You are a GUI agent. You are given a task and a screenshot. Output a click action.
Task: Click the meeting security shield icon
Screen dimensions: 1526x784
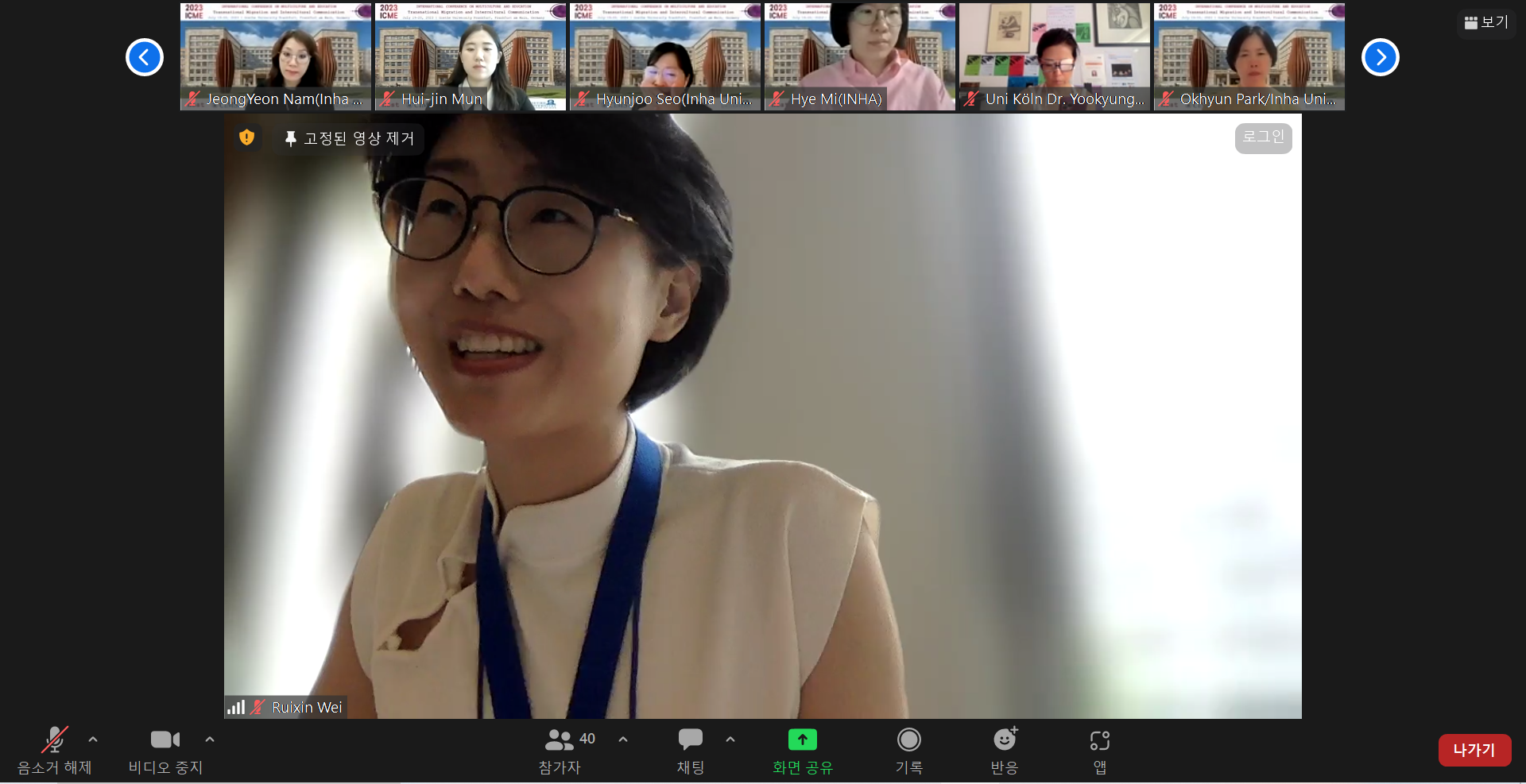(x=246, y=137)
